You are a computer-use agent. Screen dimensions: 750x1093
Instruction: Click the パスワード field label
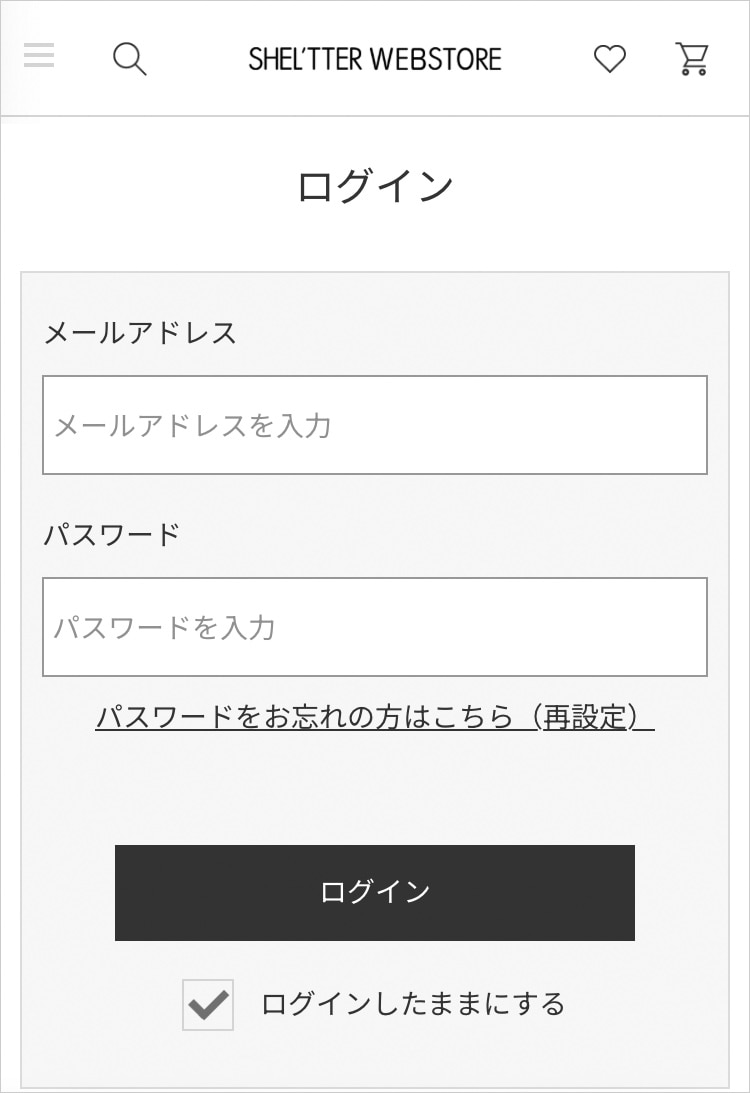[x=112, y=534]
